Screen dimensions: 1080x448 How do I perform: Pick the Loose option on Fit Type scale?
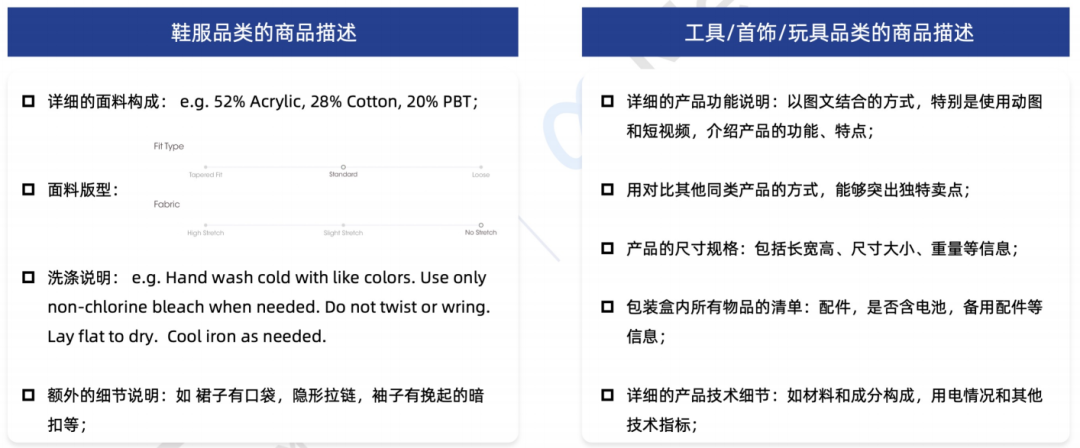coord(481,167)
